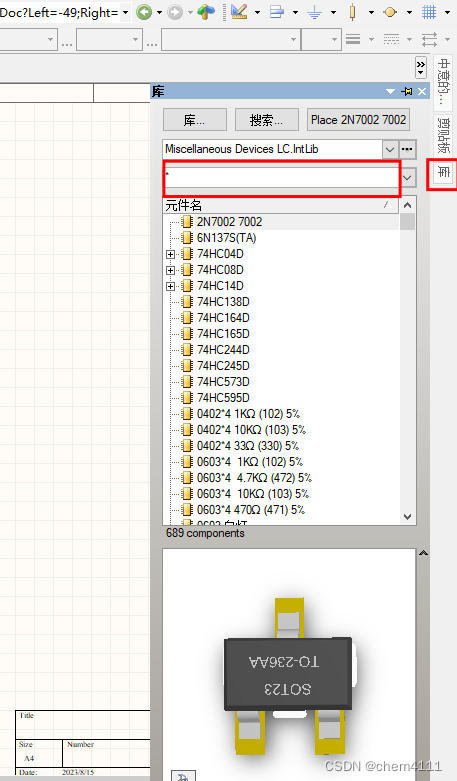Open toolbar overflow chevron button
Viewport: 457px width, 781px height.
421,67
